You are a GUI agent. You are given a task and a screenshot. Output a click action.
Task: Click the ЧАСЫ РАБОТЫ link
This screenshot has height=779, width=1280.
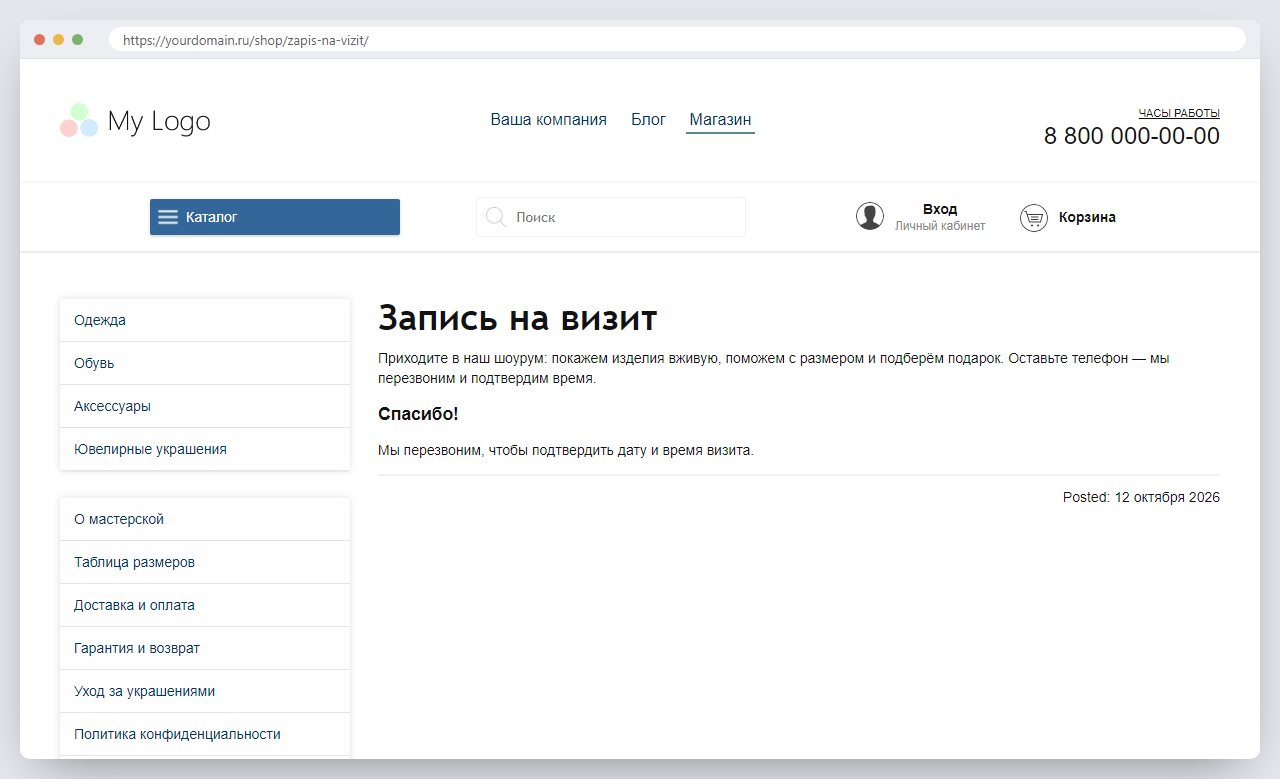[x=1179, y=113]
